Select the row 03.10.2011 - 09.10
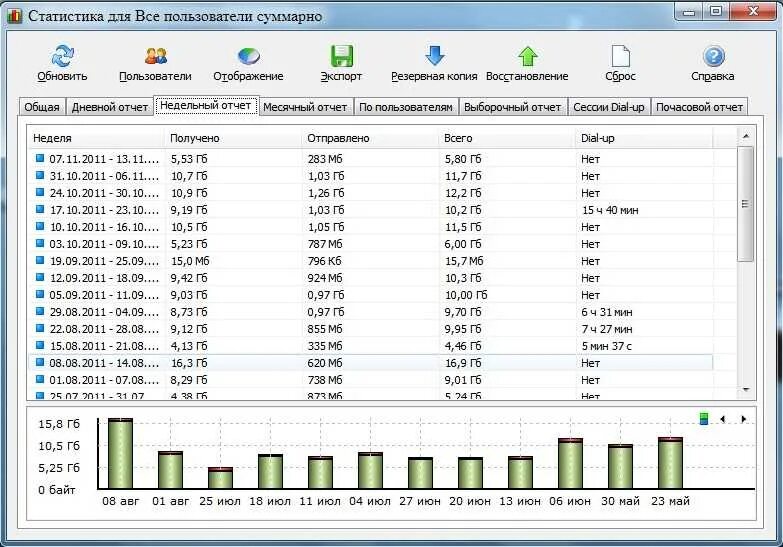The width and height of the screenshot is (783, 547). (371, 244)
